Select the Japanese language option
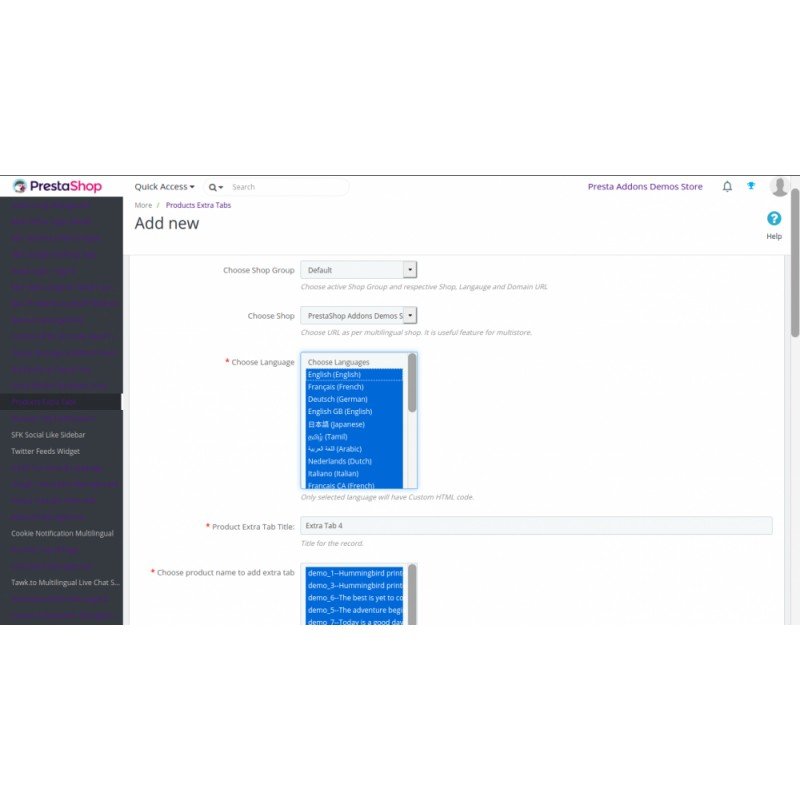The image size is (800, 800). 354,424
